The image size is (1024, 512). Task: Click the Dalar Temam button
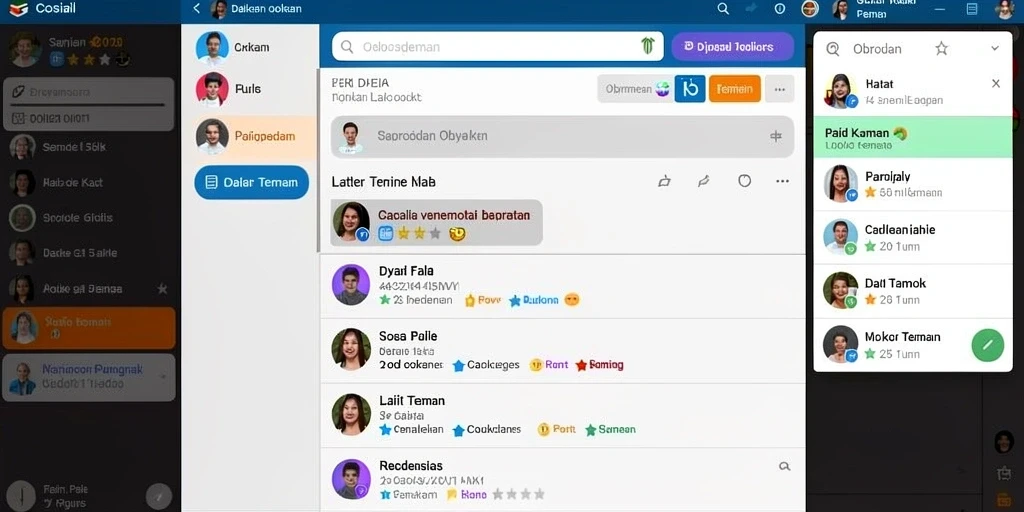pos(251,182)
